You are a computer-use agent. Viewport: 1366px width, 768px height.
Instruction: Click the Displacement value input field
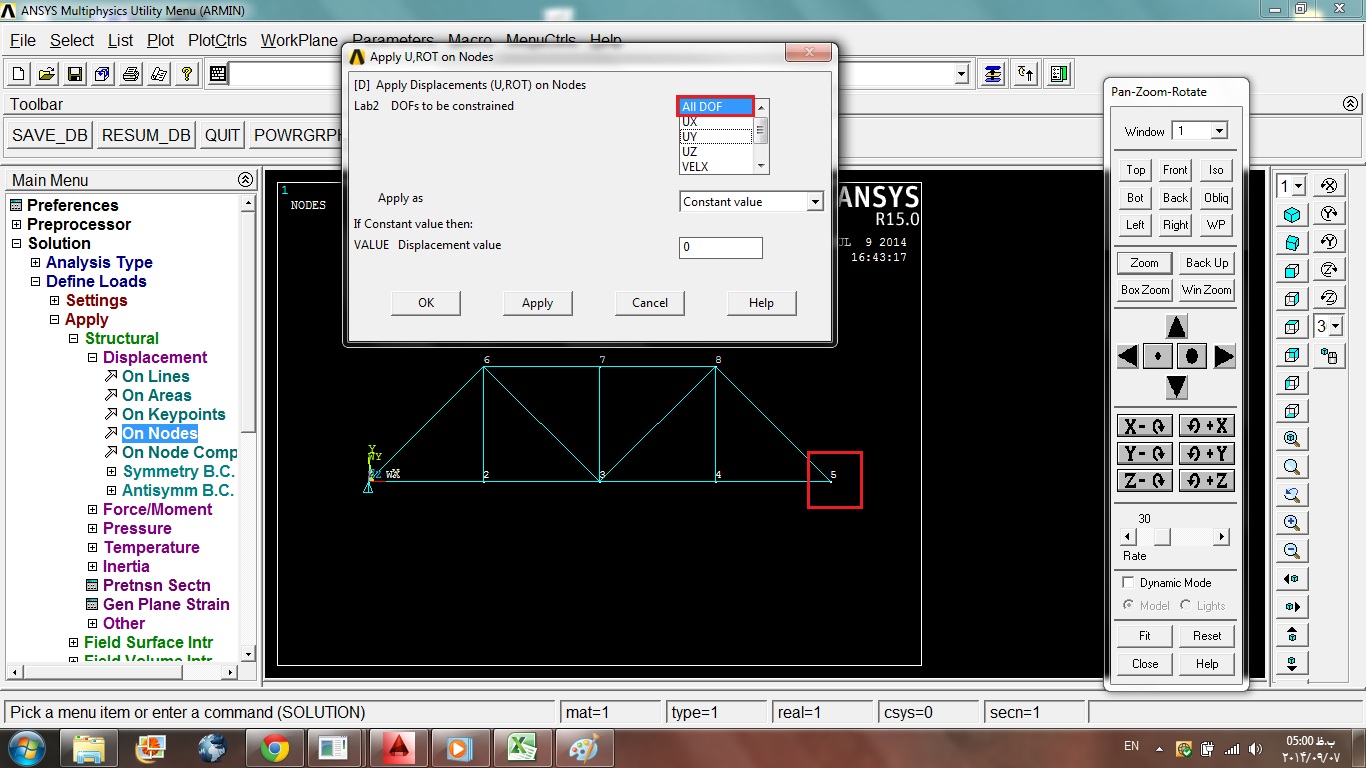point(721,247)
